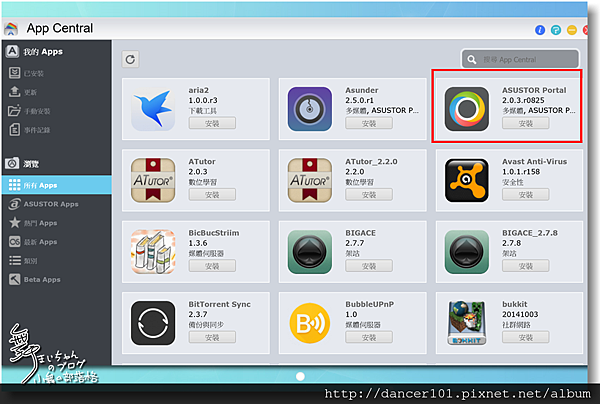
Task: Click the aria2 app name
Action: (199, 90)
